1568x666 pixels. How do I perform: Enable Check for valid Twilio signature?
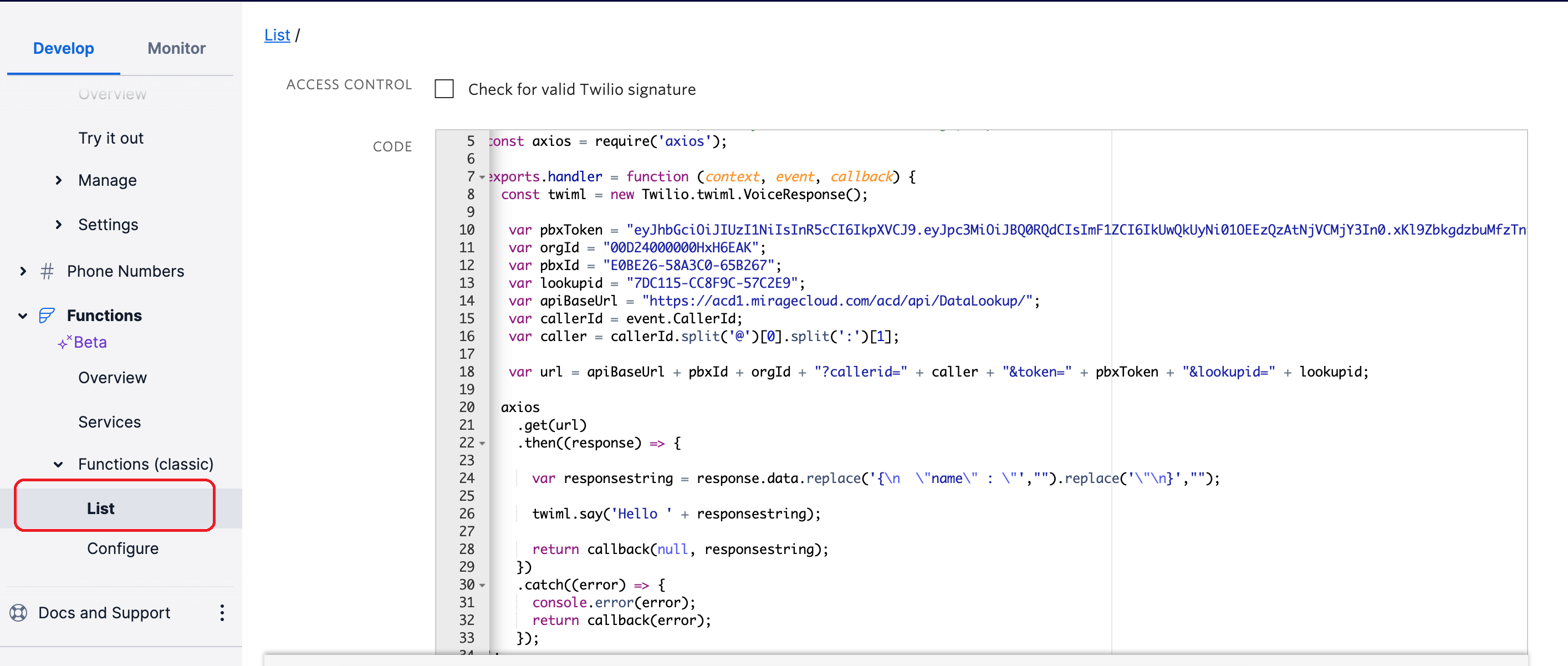[444, 89]
